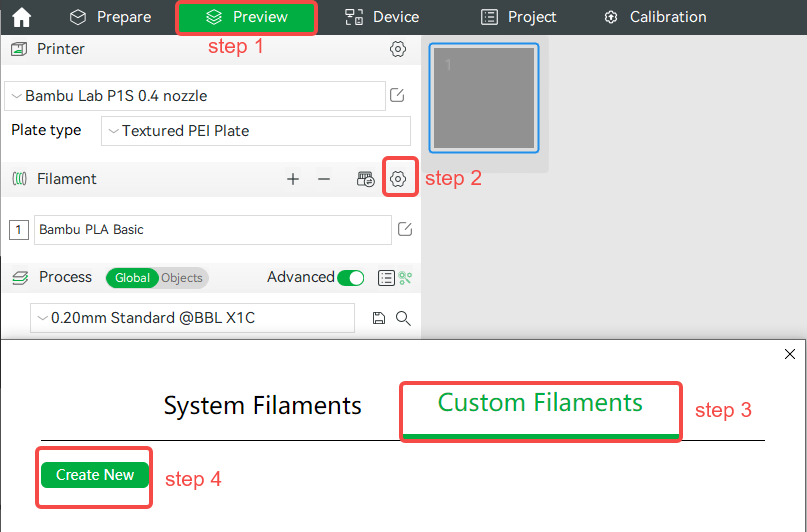Save the process preset with disk icon
This screenshot has height=532, width=807.
tap(379, 318)
